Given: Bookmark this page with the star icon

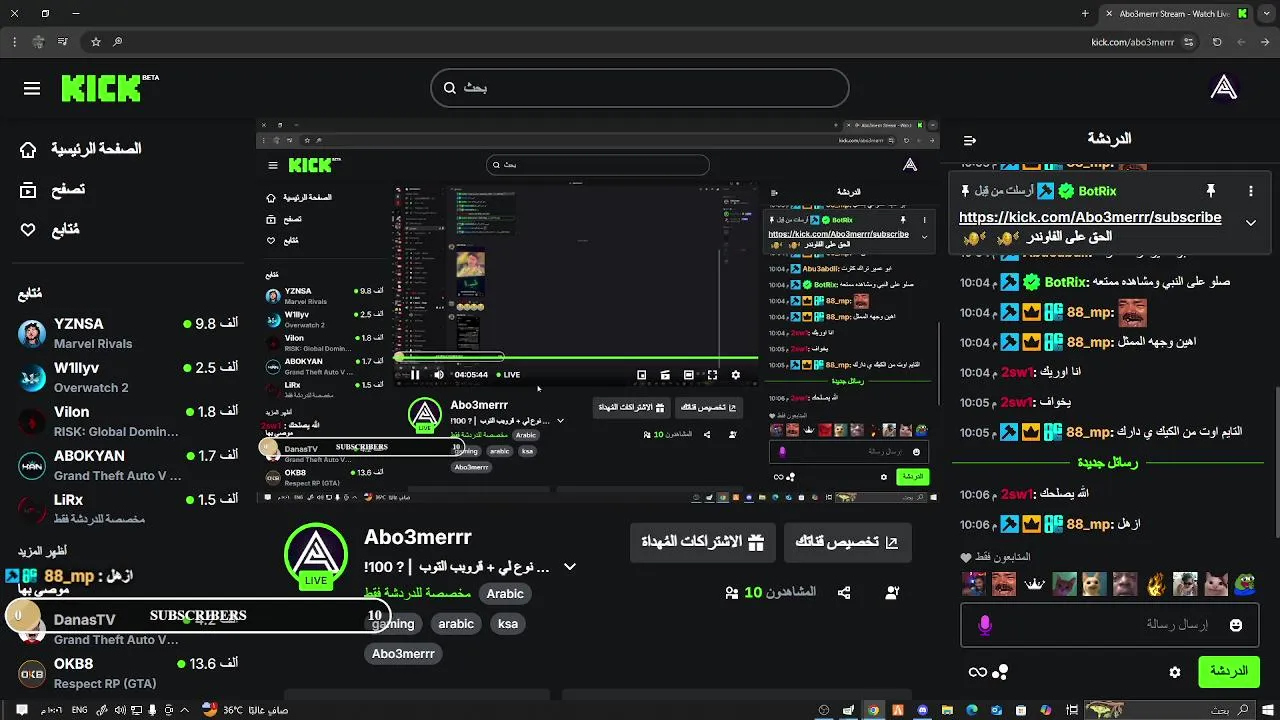Looking at the screenshot, I should pyautogui.click(x=96, y=42).
